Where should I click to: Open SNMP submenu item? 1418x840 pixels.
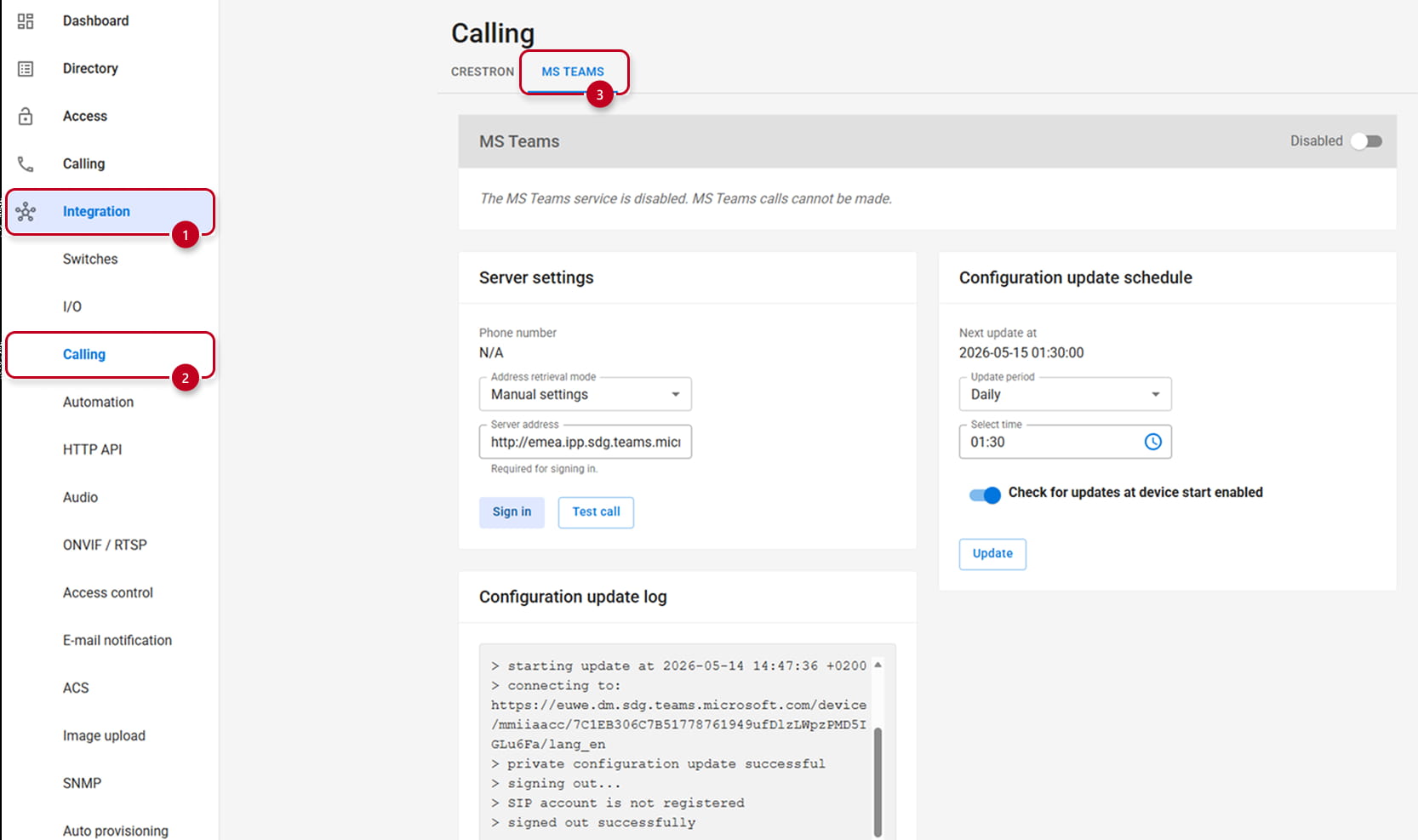coord(82,783)
